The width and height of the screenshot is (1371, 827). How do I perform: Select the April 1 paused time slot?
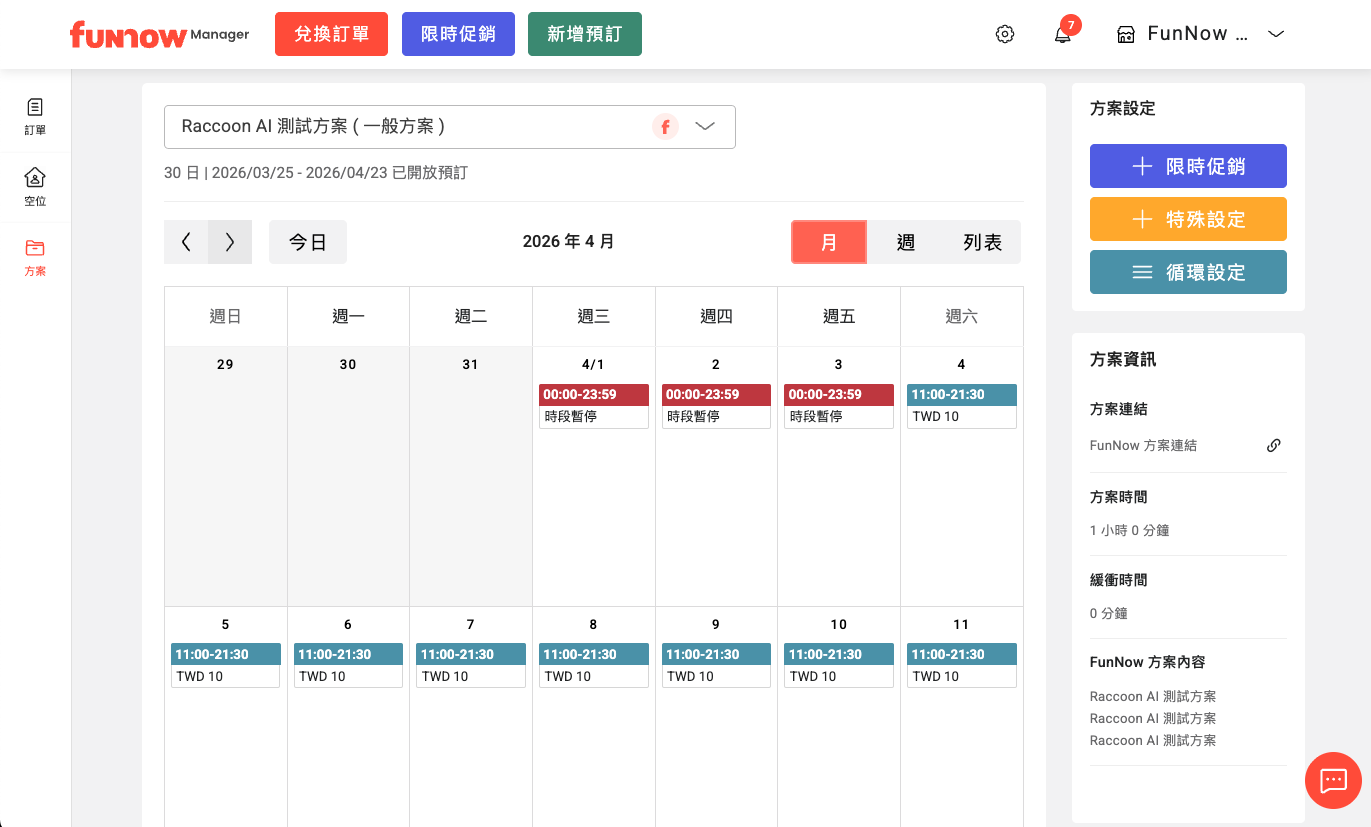pos(593,406)
